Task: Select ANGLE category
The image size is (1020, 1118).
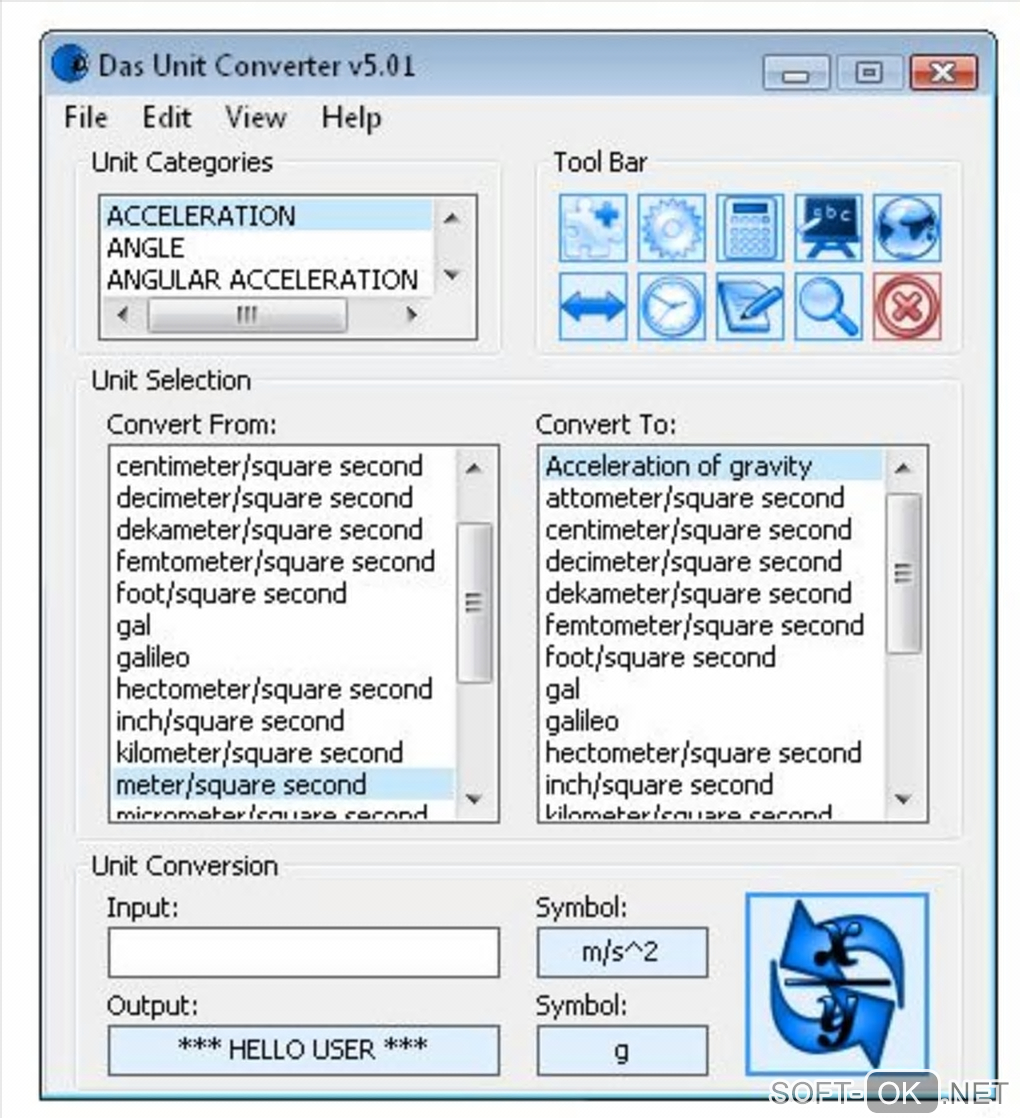Action: pyautogui.click(x=268, y=247)
